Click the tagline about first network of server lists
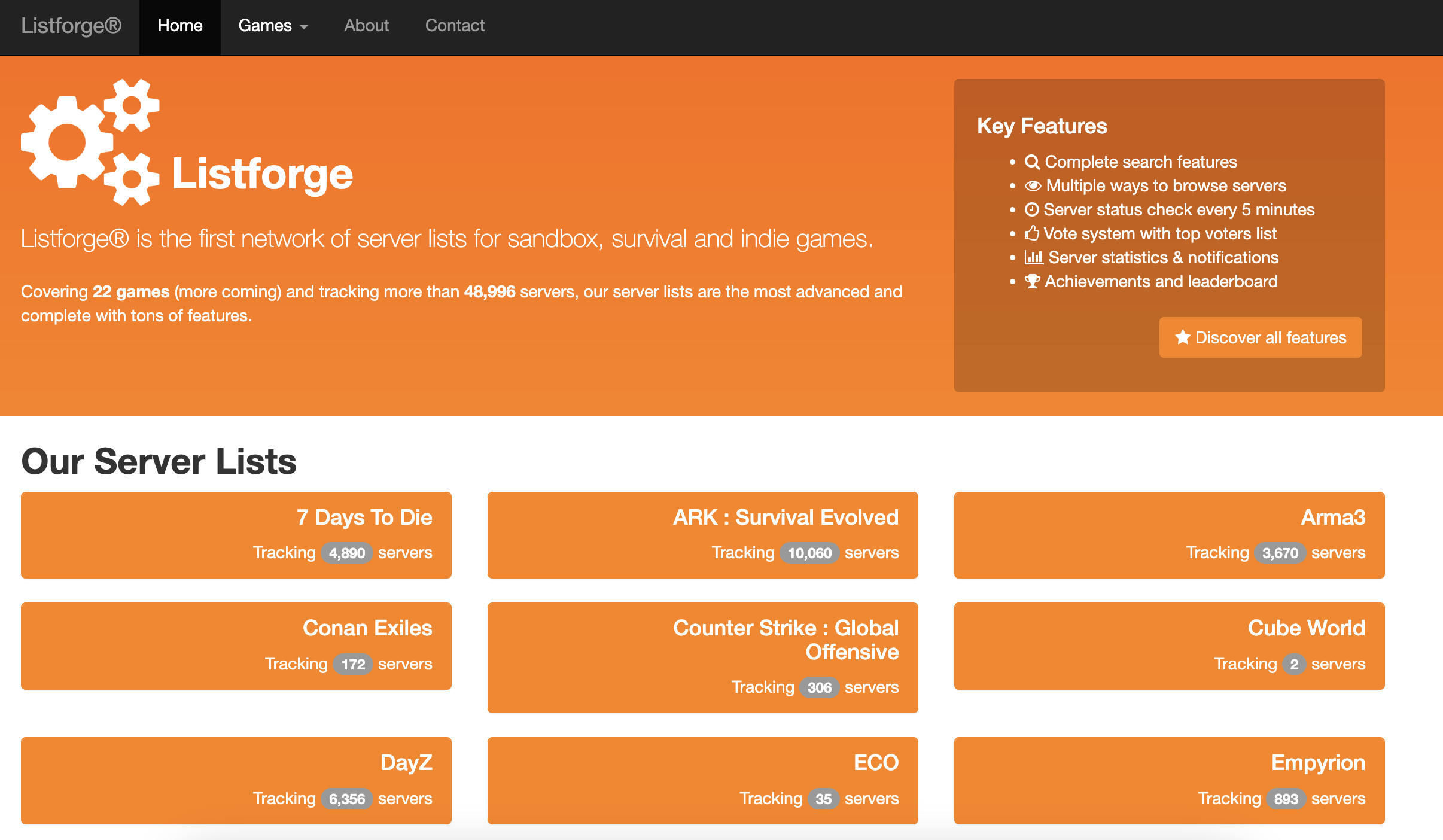The width and height of the screenshot is (1443, 840). (447, 239)
